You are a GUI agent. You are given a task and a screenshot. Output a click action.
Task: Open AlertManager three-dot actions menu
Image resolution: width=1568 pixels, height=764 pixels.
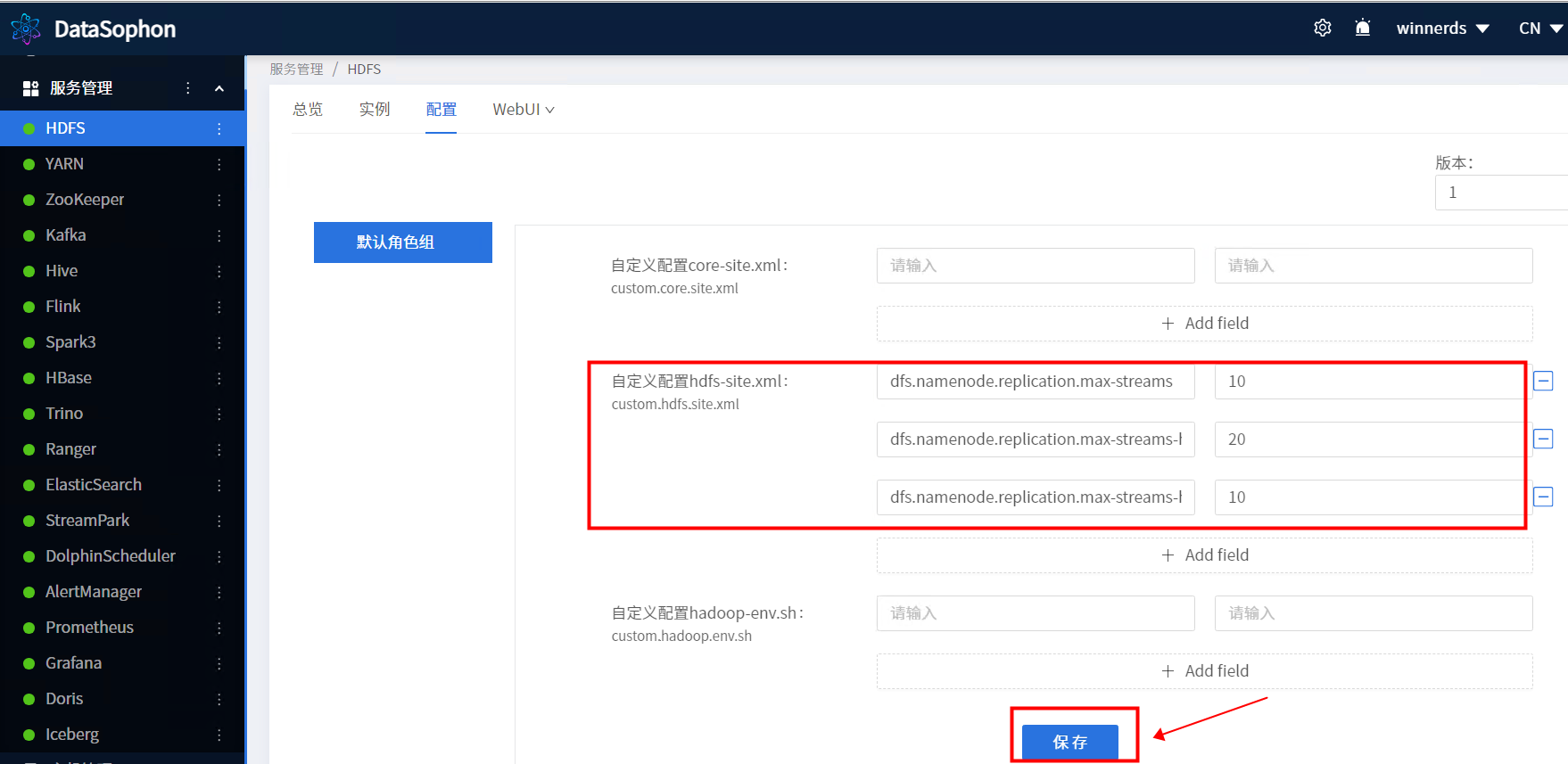coord(219,592)
